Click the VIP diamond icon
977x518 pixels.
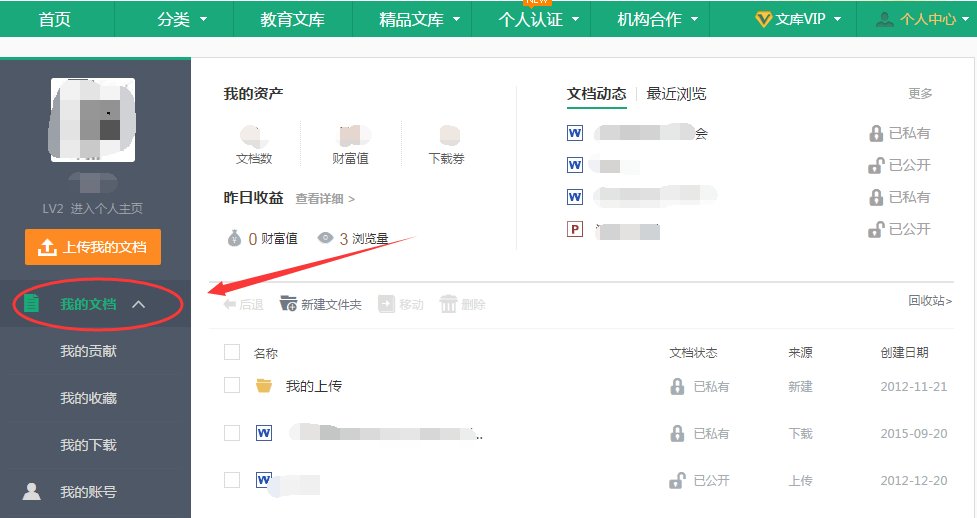click(763, 19)
